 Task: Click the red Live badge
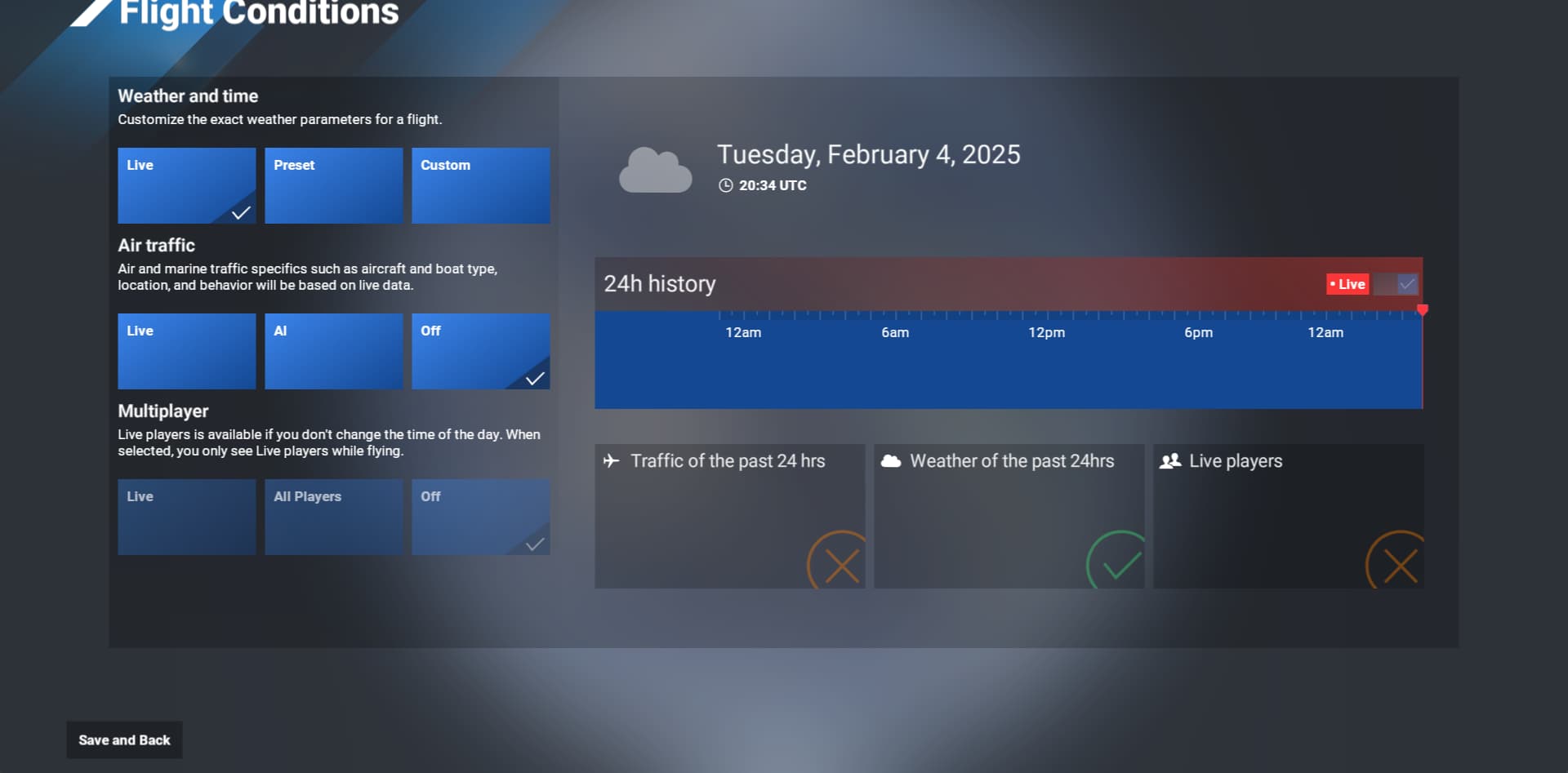point(1347,284)
